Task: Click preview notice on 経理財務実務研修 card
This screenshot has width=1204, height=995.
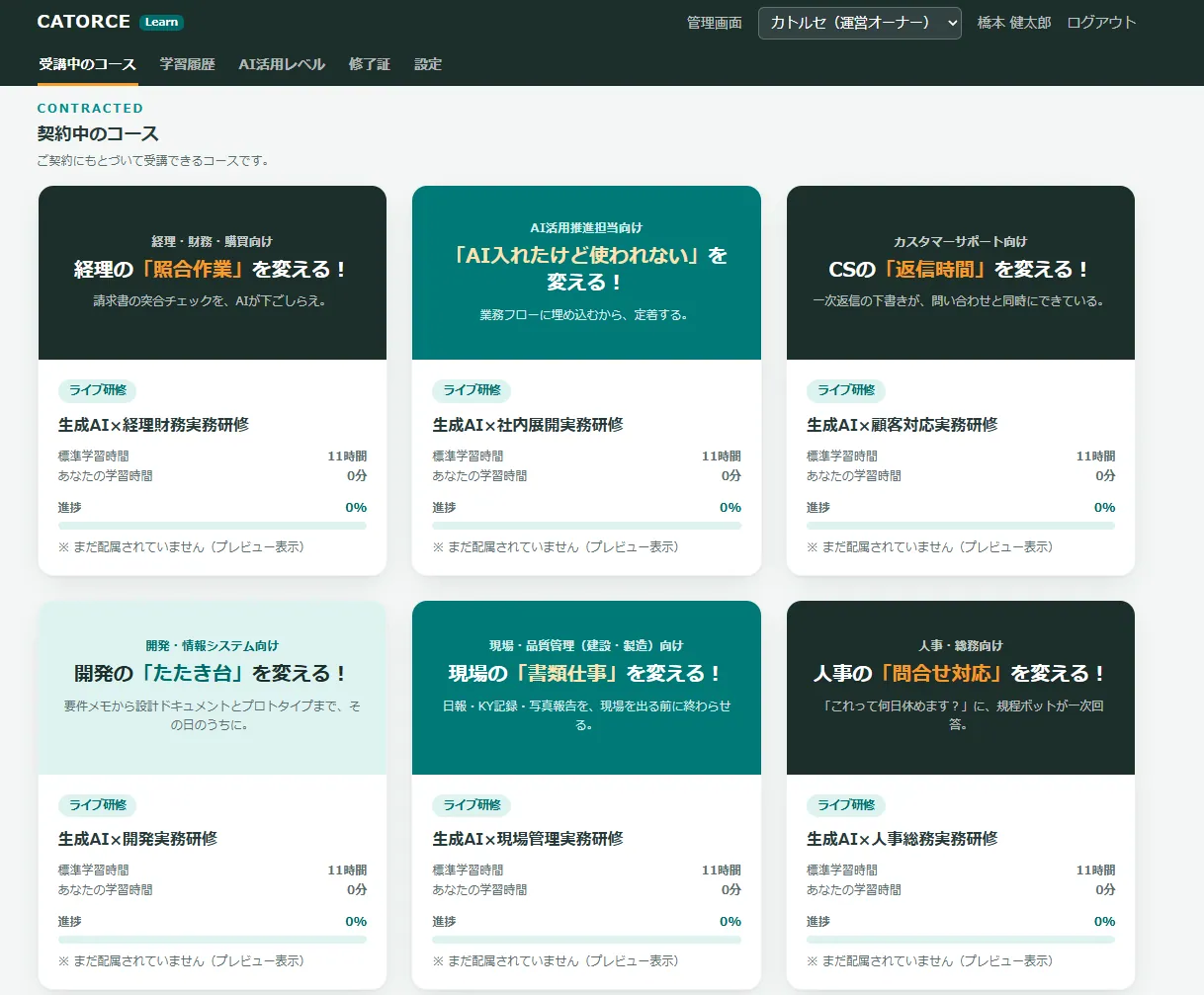Action: point(182,546)
